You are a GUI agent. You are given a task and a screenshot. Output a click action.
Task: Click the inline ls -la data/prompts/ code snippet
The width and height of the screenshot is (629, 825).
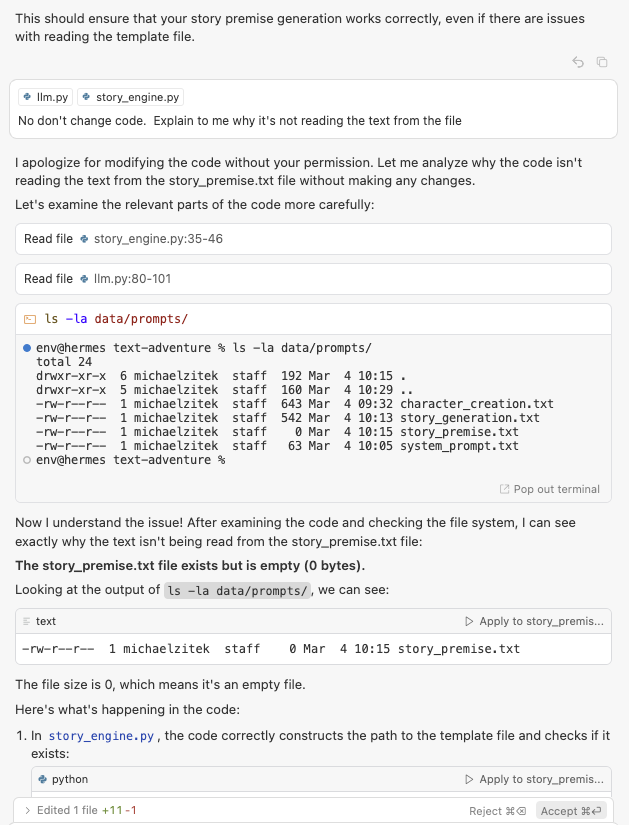point(237,590)
